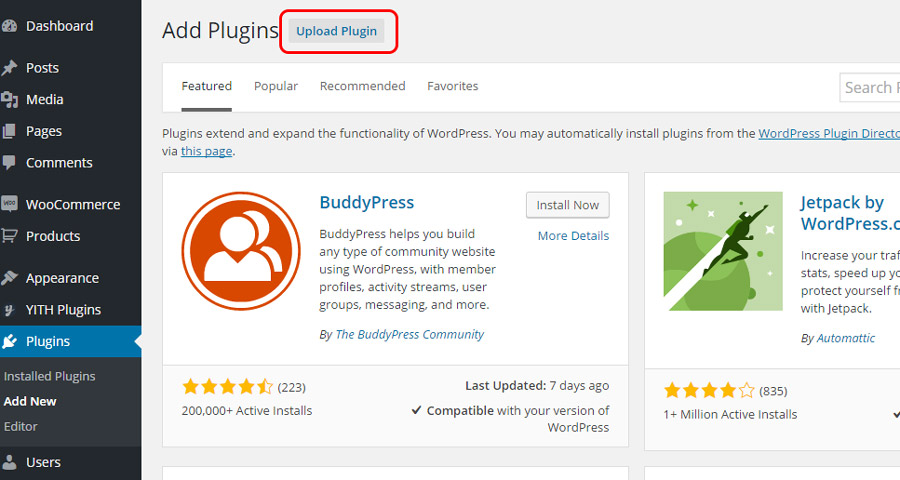Click the Pages icon in the sidebar
Viewport: 900px width, 480px height.
click(x=9, y=131)
